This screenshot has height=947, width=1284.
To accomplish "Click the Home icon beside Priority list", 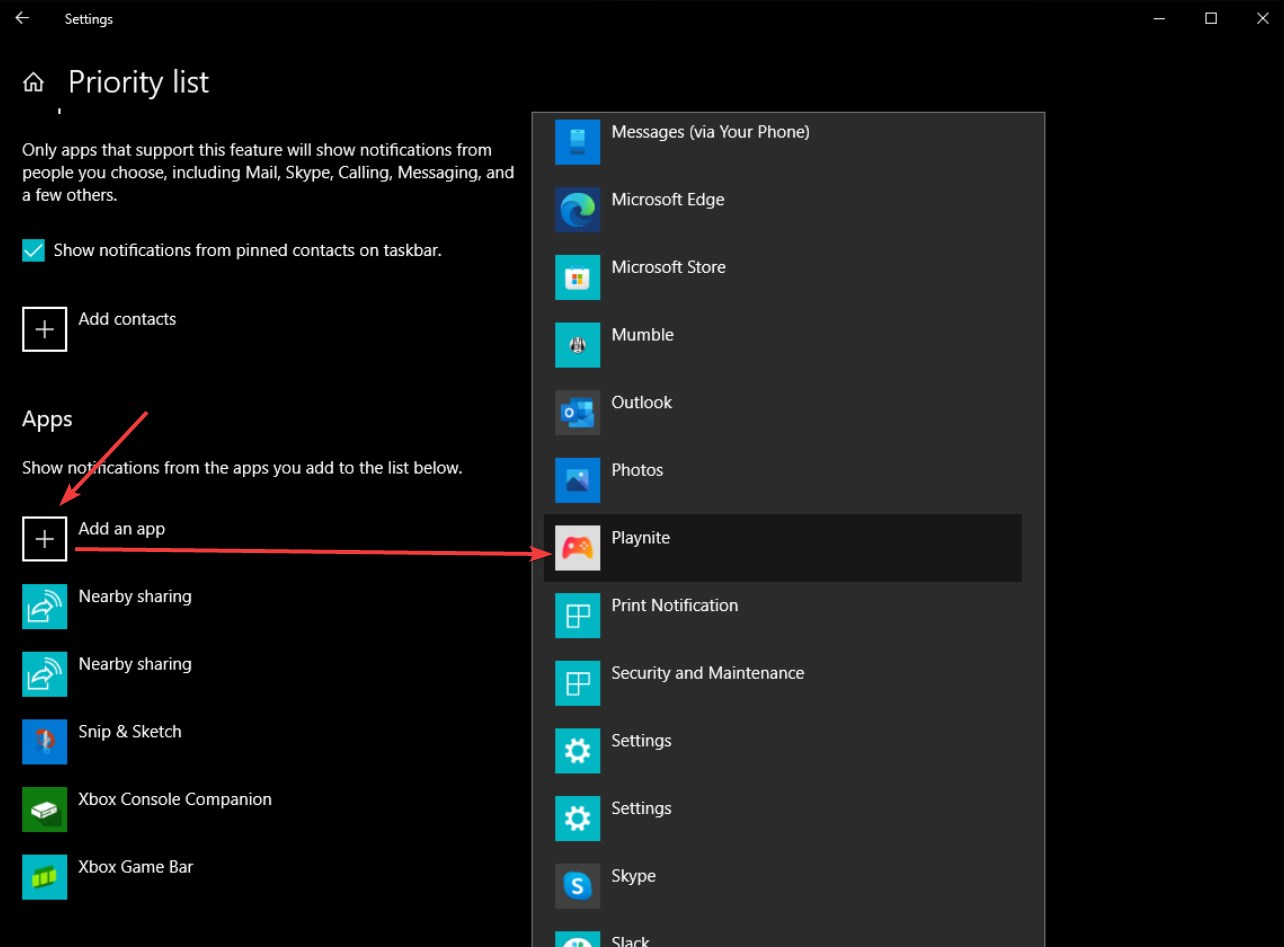I will 34,82.
